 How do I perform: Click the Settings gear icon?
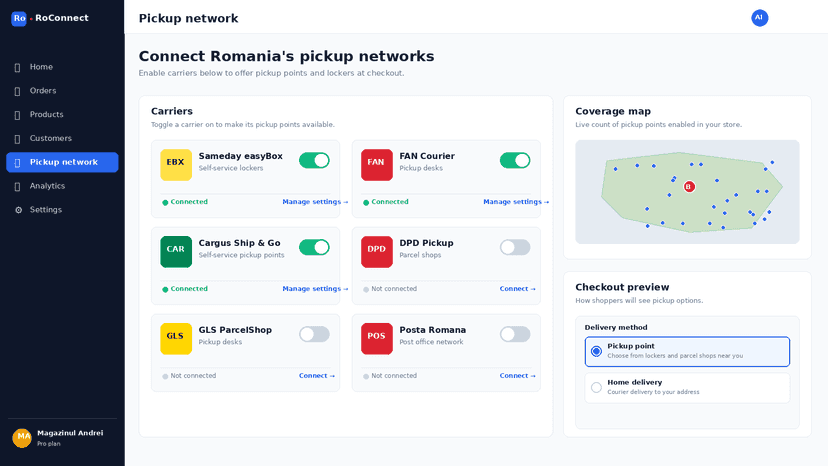pos(18,210)
